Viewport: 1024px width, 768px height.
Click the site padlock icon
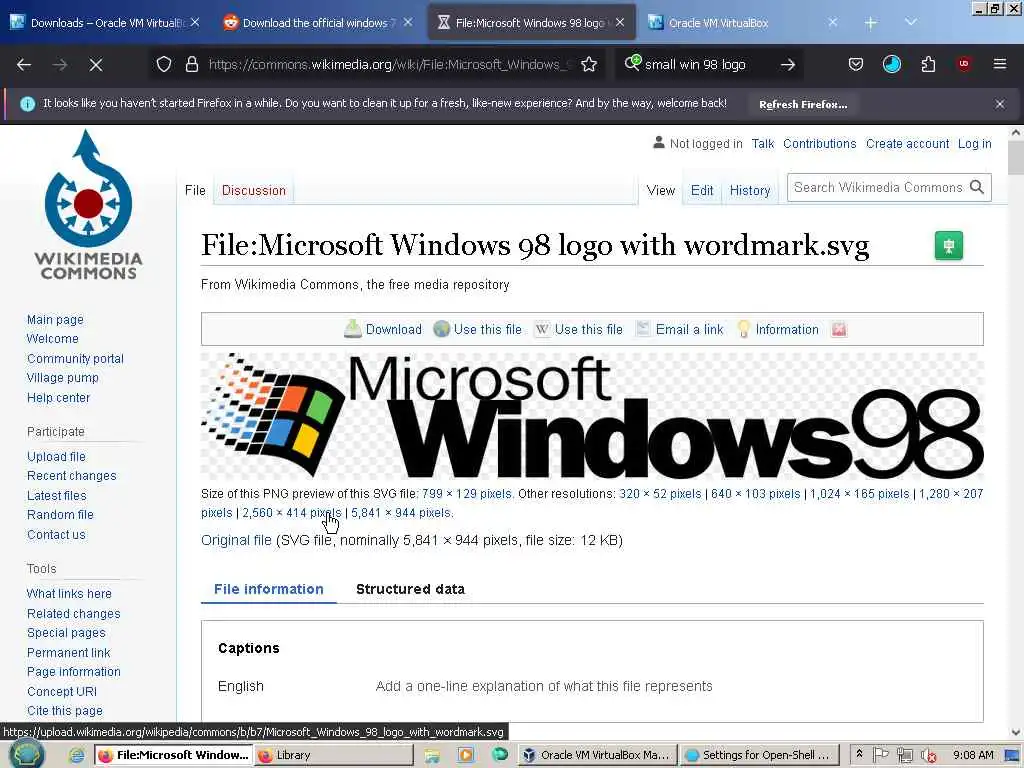click(191, 64)
